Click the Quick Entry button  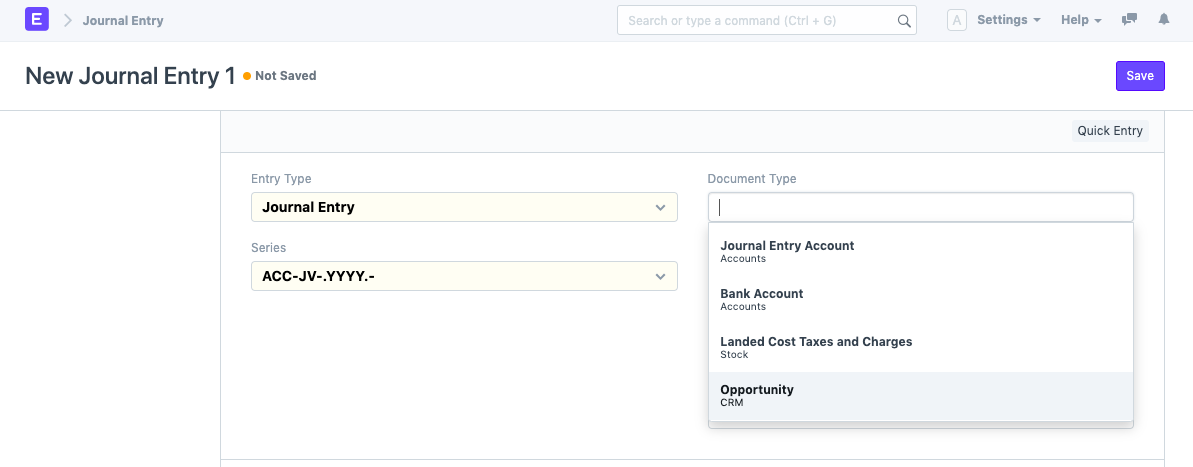pyautogui.click(x=1109, y=131)
